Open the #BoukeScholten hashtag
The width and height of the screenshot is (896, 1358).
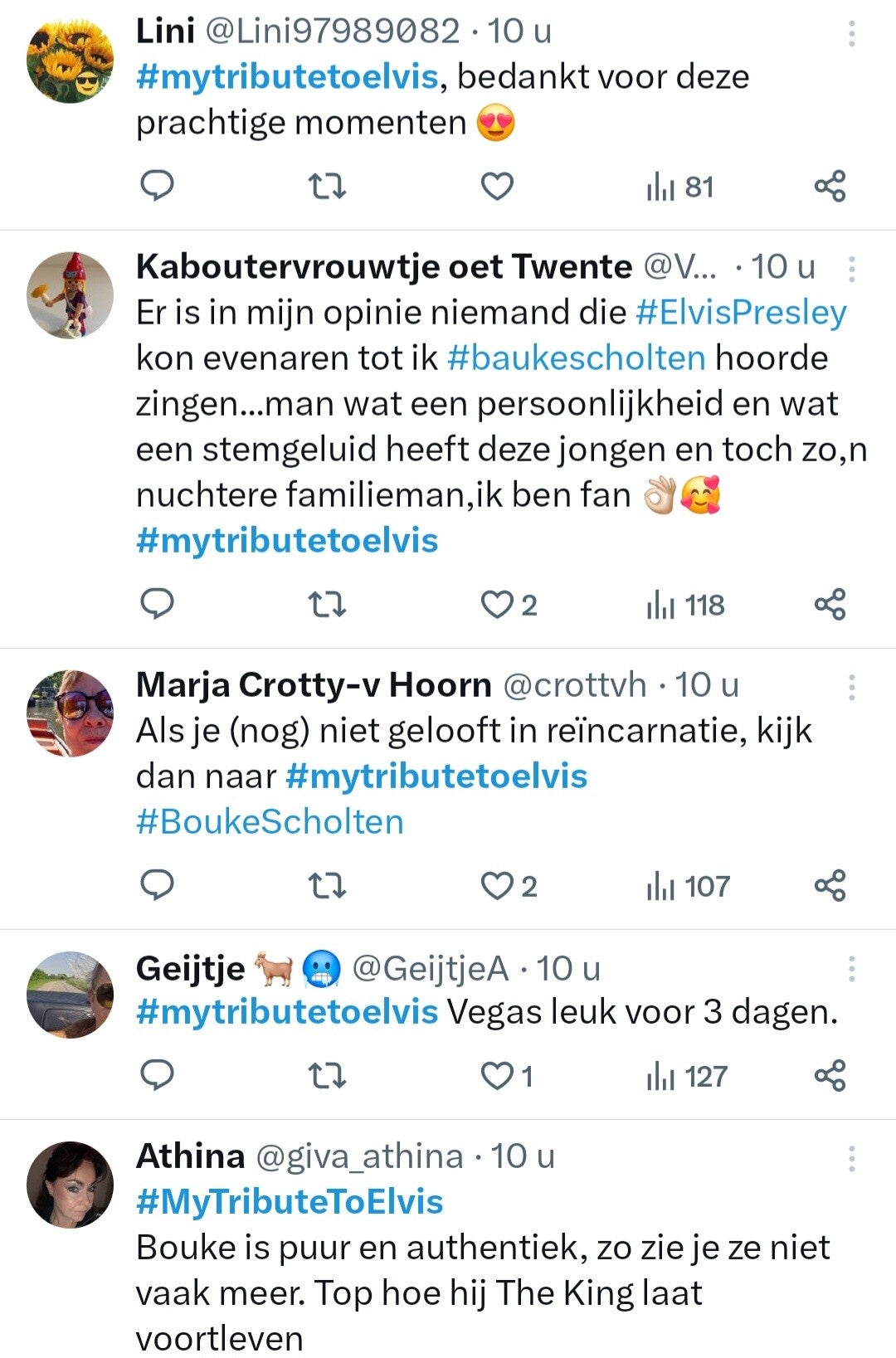tap(270, 822)
